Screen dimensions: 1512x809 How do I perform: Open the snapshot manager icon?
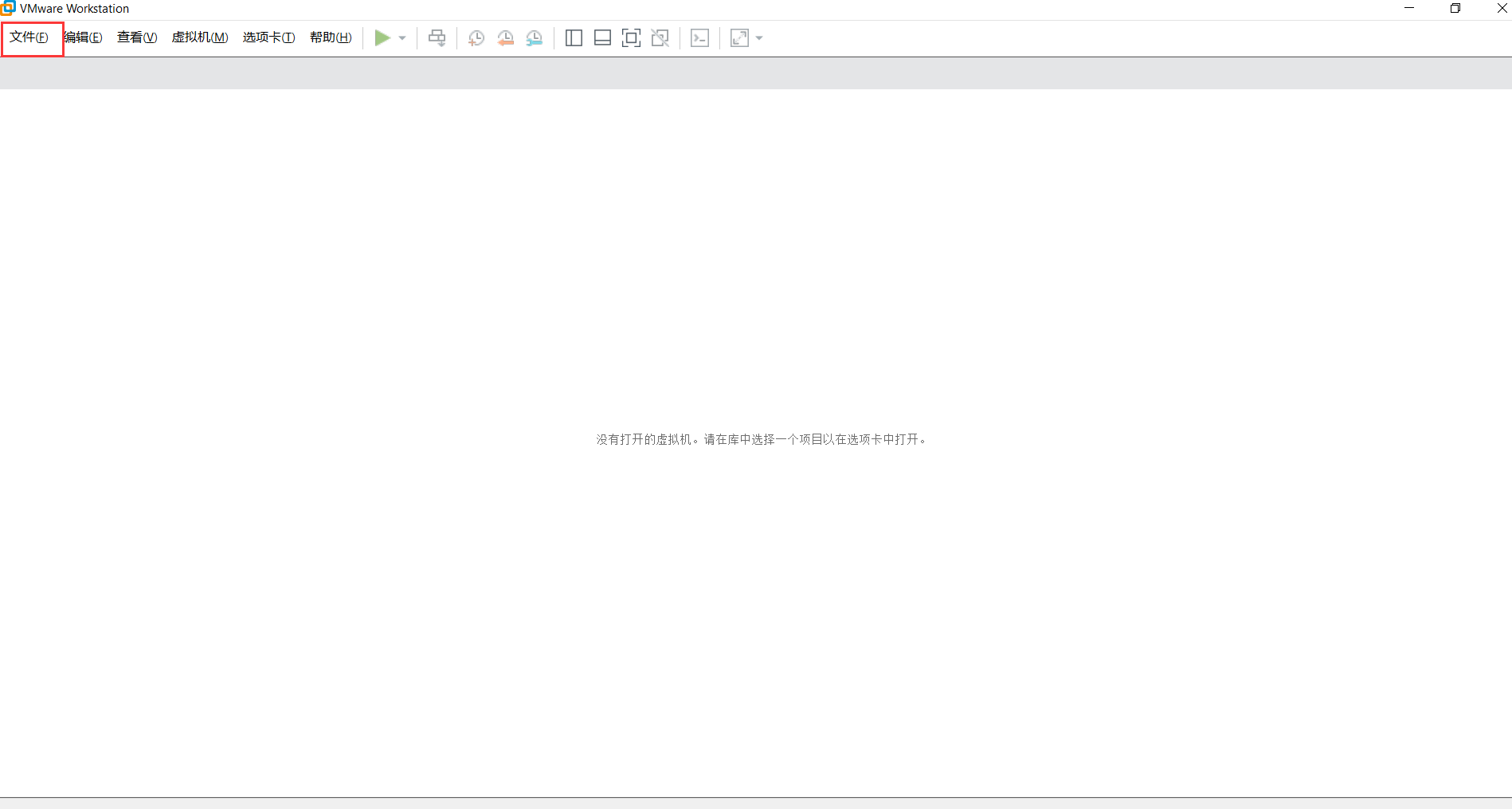535,38
